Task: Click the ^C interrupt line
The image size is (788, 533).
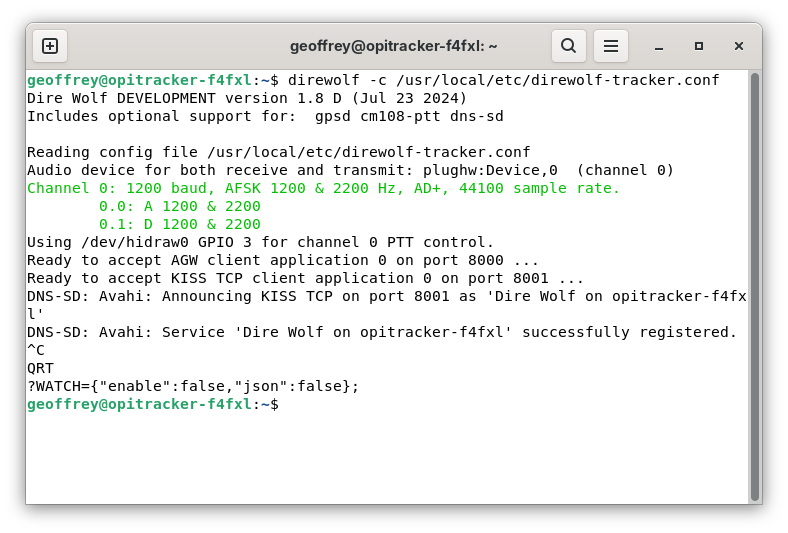Action: tap(36, 350)
